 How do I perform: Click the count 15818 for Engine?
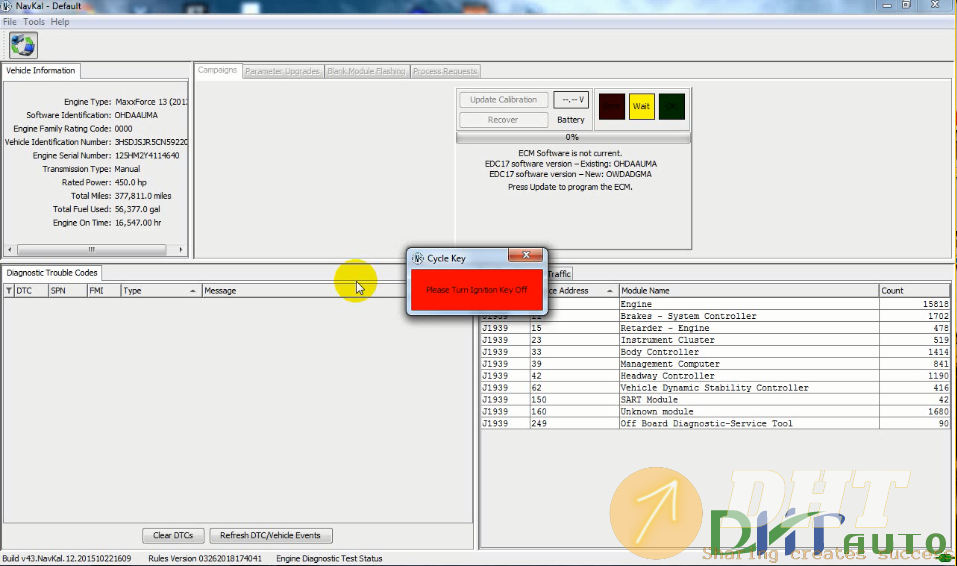(936, 304)
